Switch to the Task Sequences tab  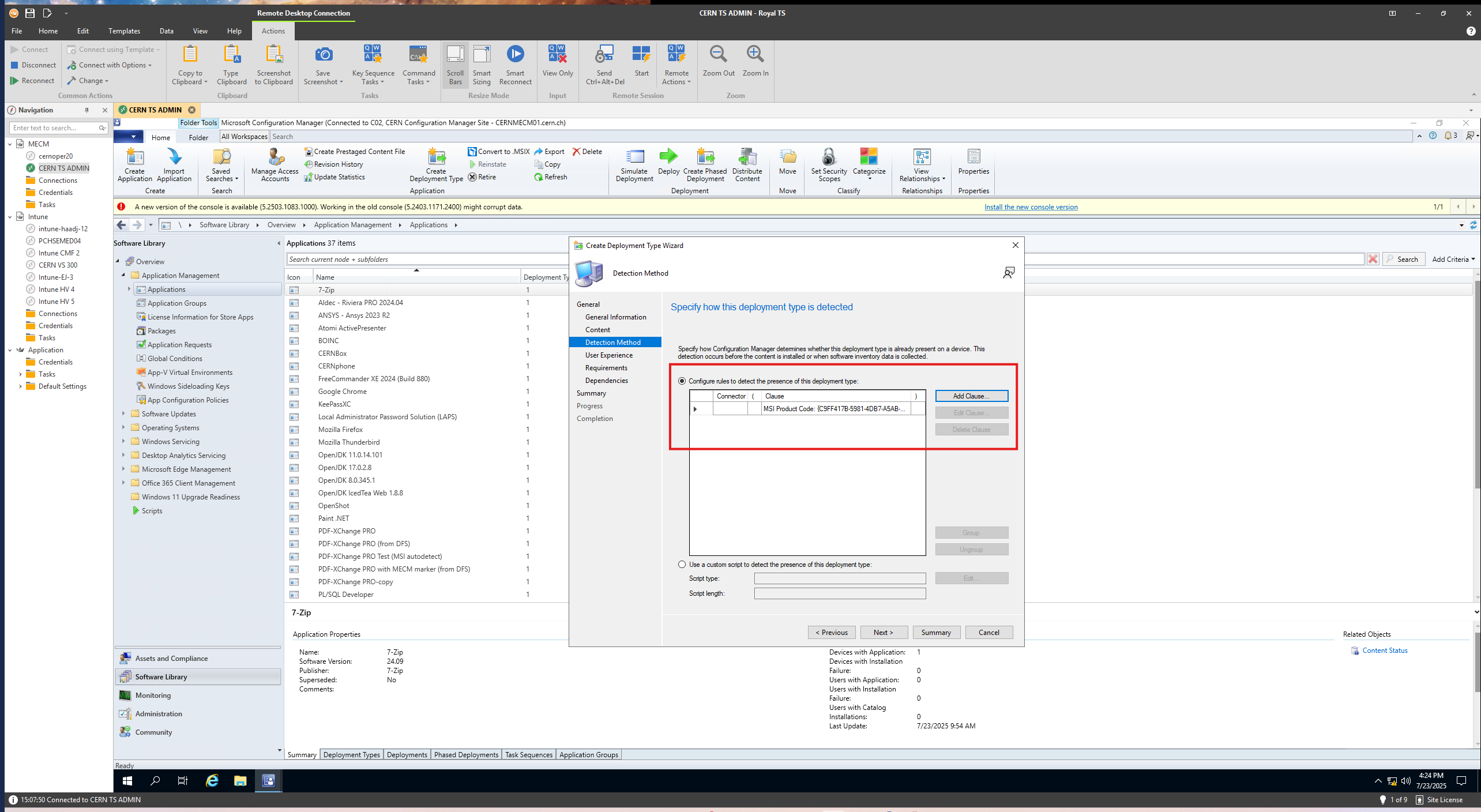528,754
